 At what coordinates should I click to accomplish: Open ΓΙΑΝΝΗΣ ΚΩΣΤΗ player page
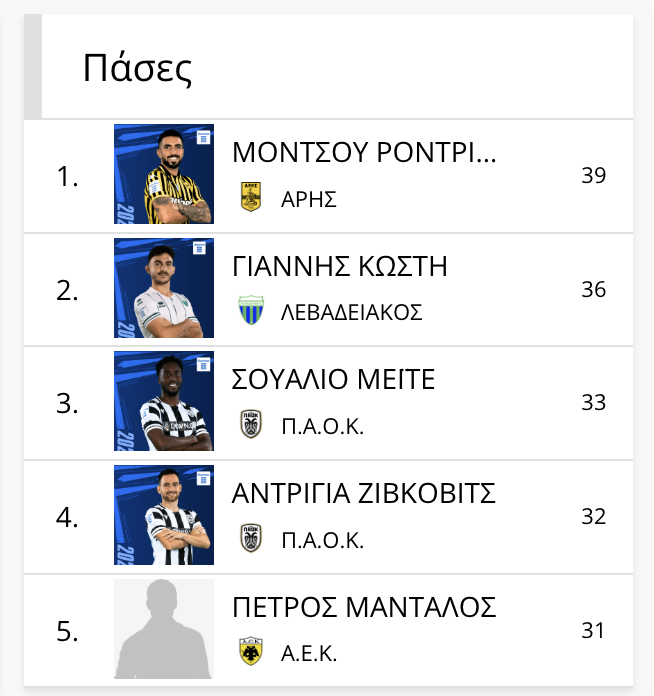339,267
